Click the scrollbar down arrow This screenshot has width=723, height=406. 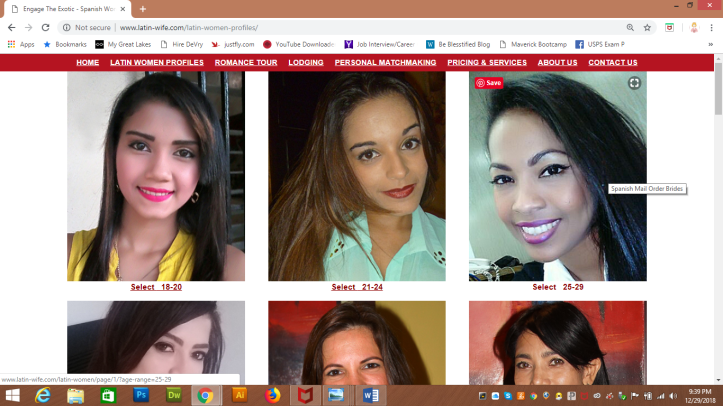pos(718,380)
